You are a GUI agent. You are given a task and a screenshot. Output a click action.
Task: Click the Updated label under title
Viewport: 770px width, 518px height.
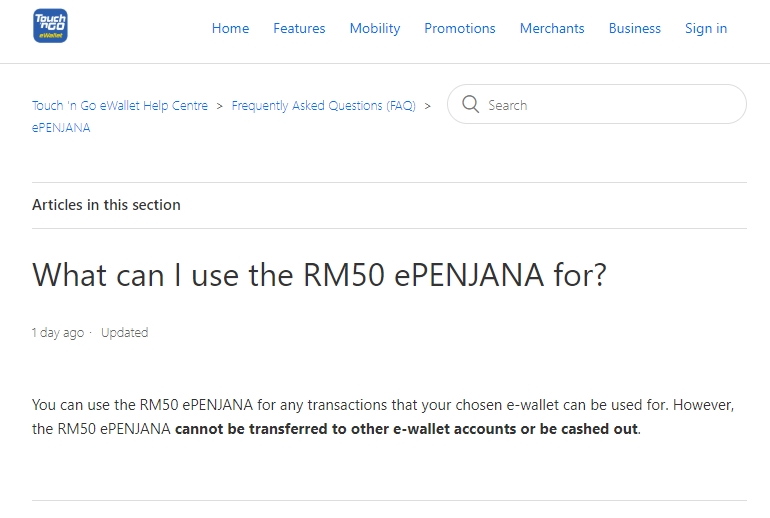coord(124,333)
